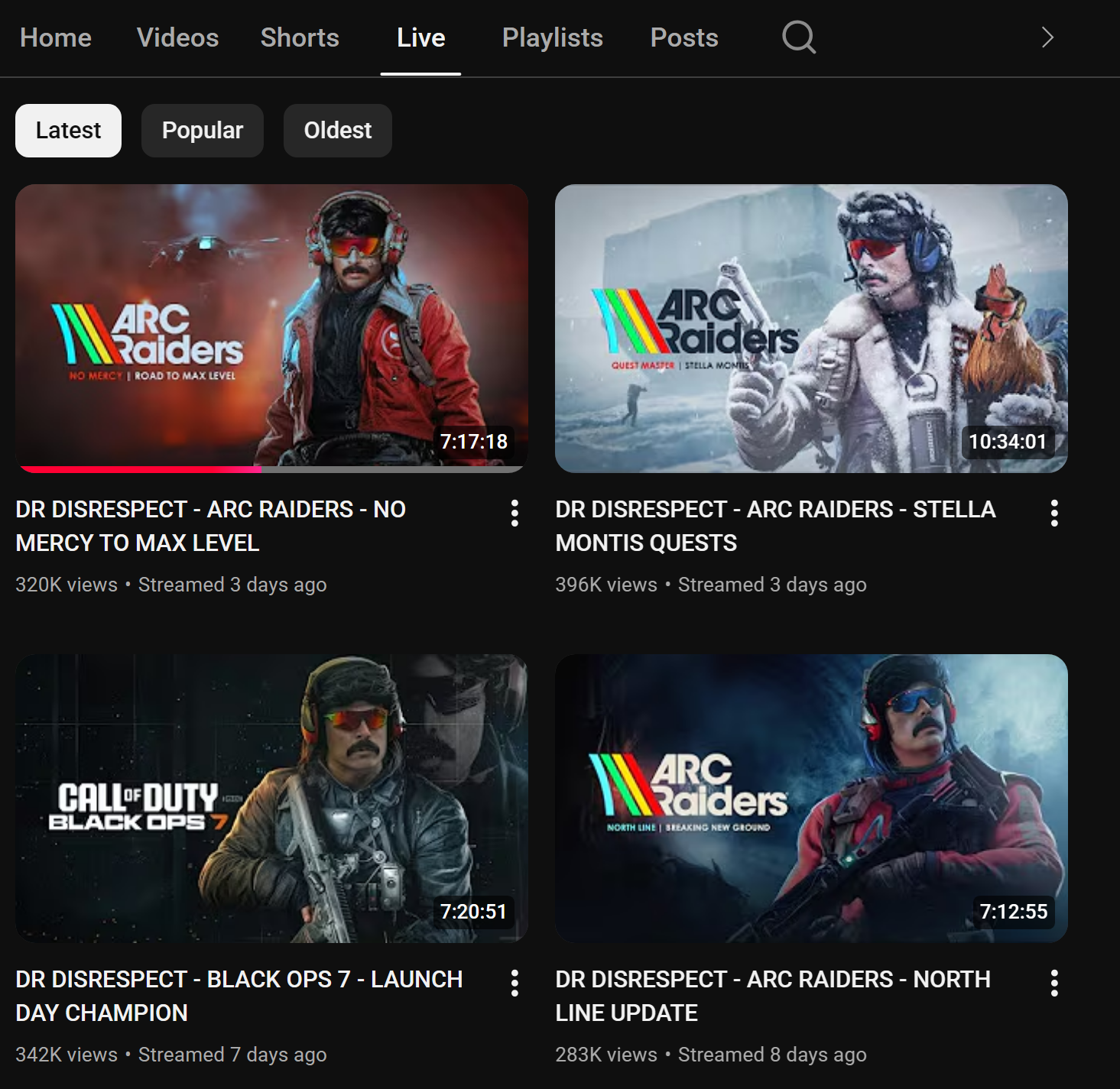Open options menu for Stella Montis Quests video
The height and width of the screenshot is (1089, 1120).
coord(1054,513)
